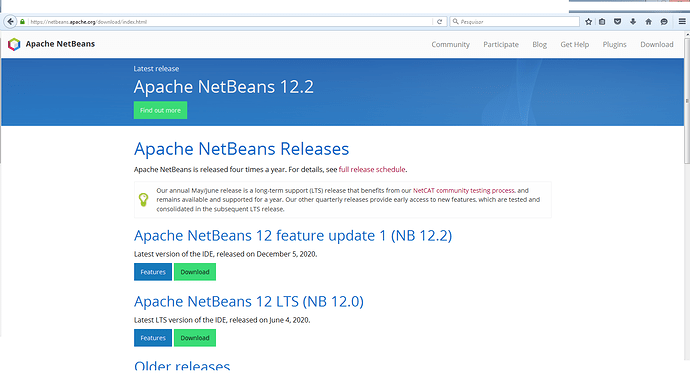Screen dimensions: 690x388
Task: Click the green padlock security icon
Action: [x=22, y=22]
